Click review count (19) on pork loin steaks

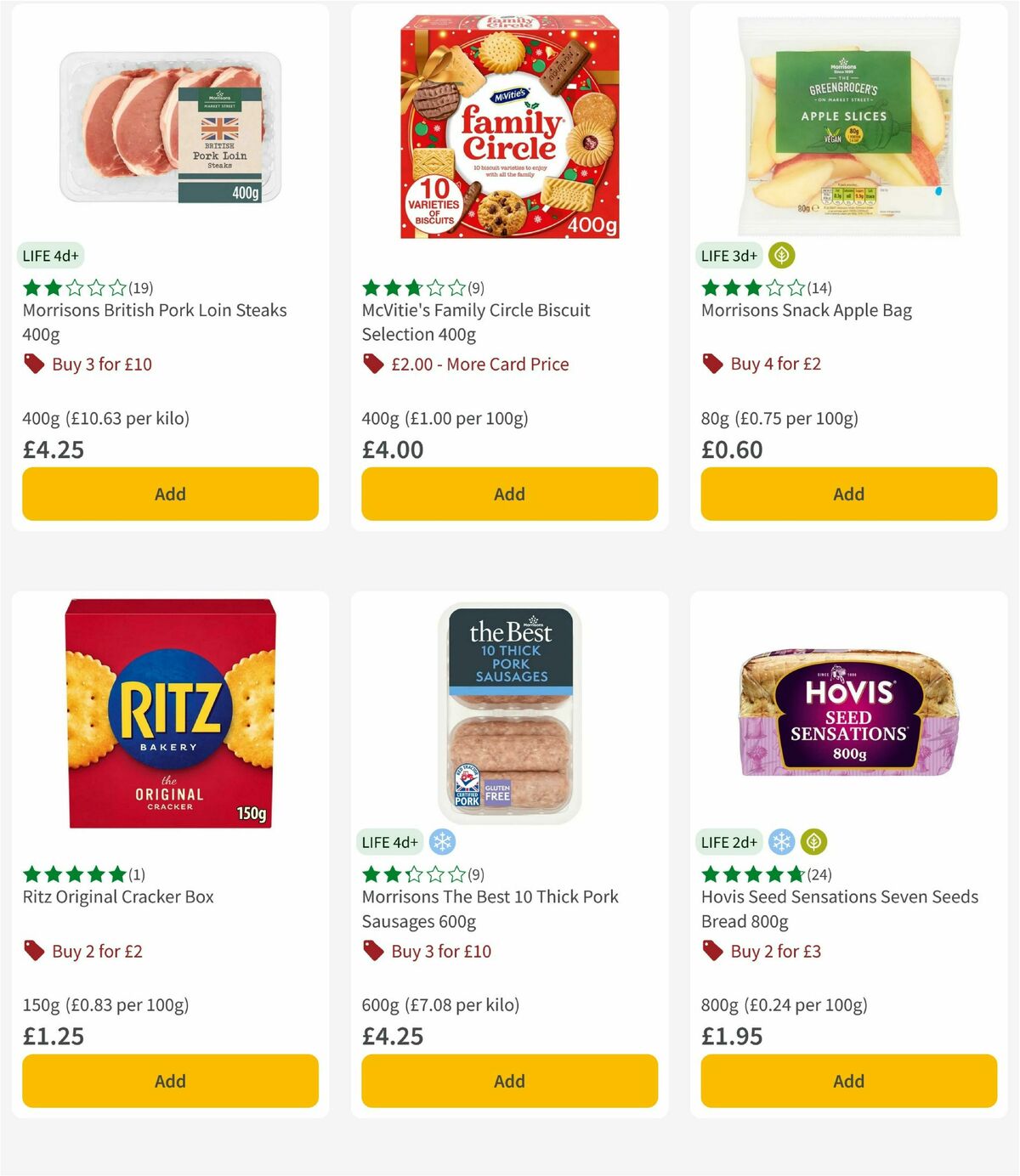point(141,287)
